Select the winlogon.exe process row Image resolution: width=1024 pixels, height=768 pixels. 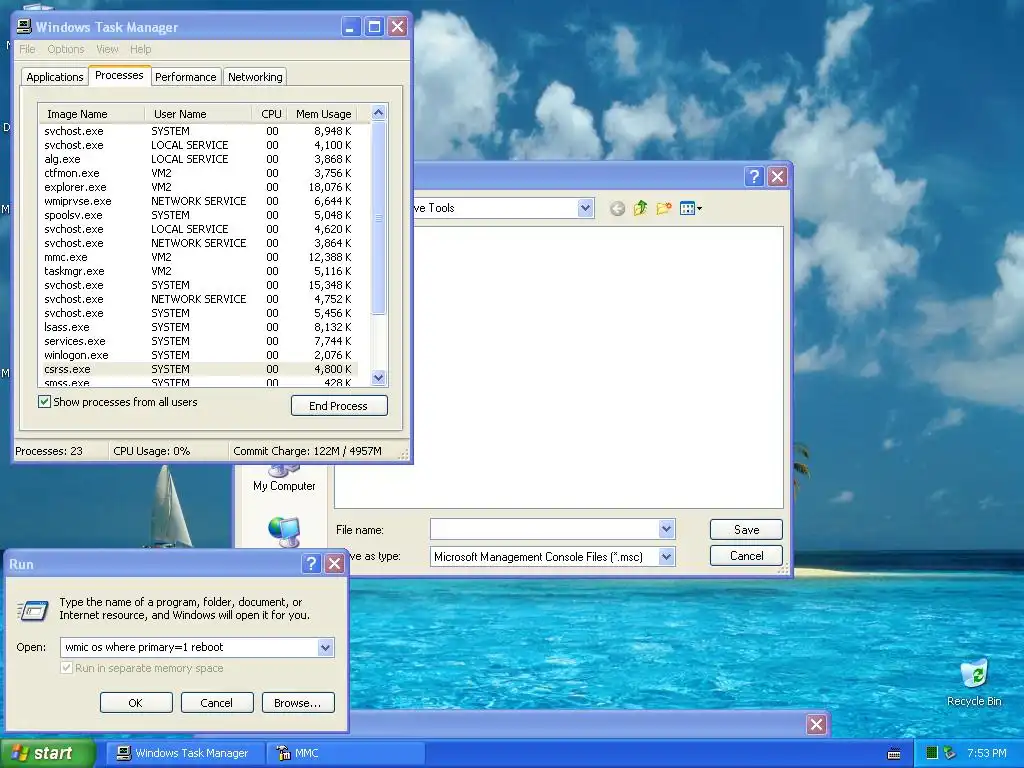click(199, 355)
